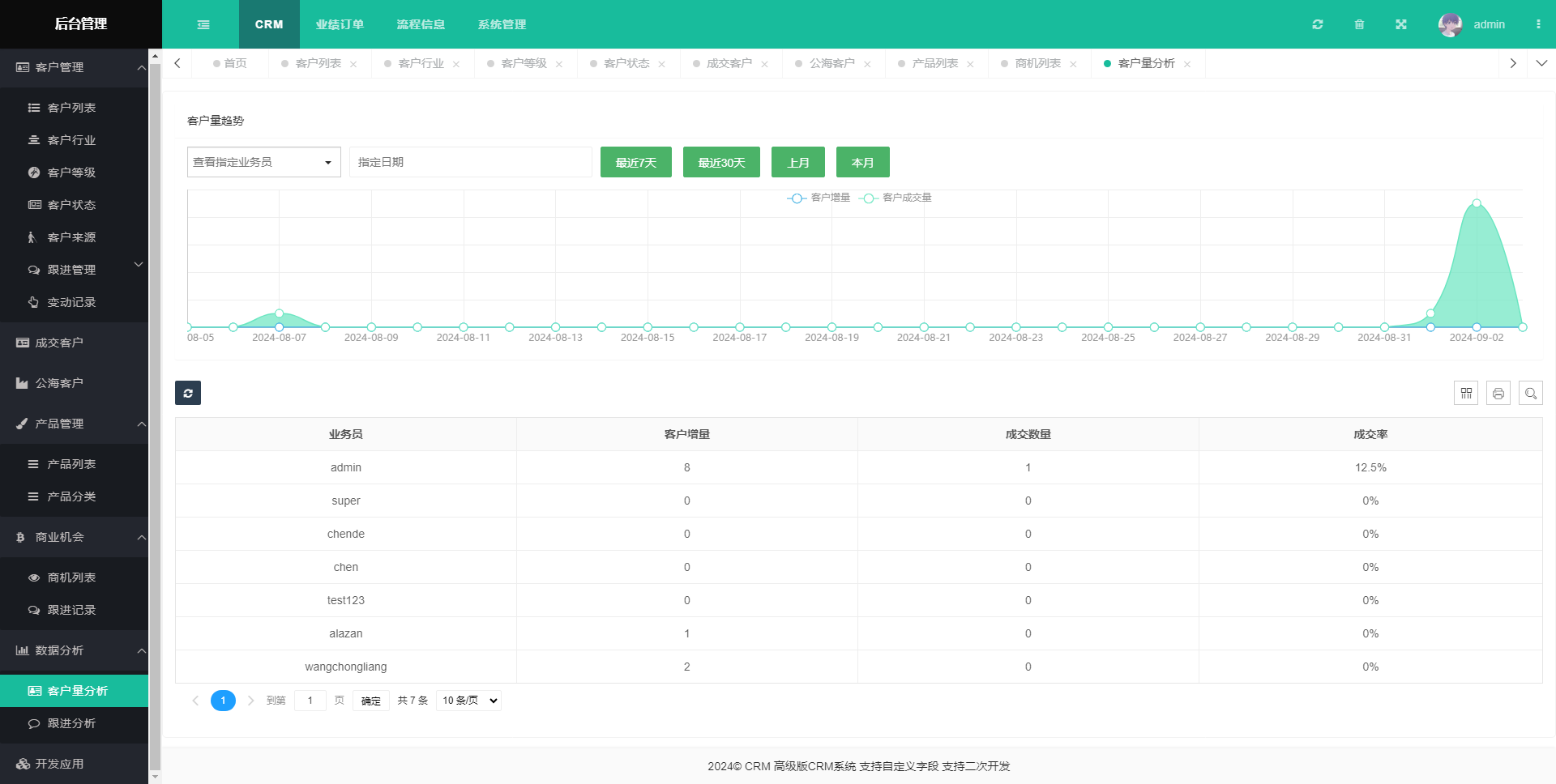Close the 客户列表 tab
Viewport: 1556px width, 784px height.
pyautogui.click(x=353, y=64)
